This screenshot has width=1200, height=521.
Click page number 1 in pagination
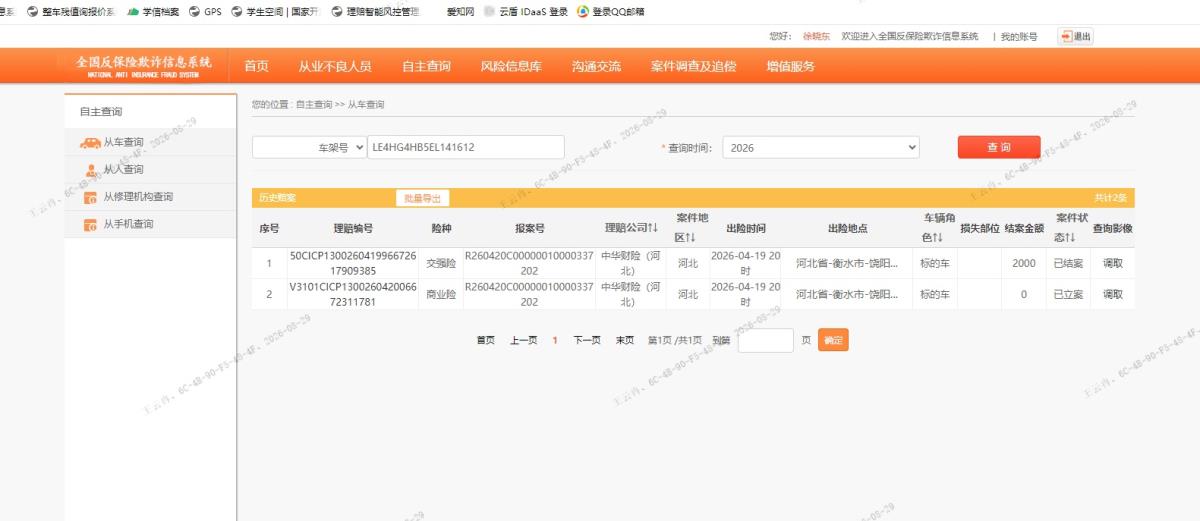[x=555, y=340]
